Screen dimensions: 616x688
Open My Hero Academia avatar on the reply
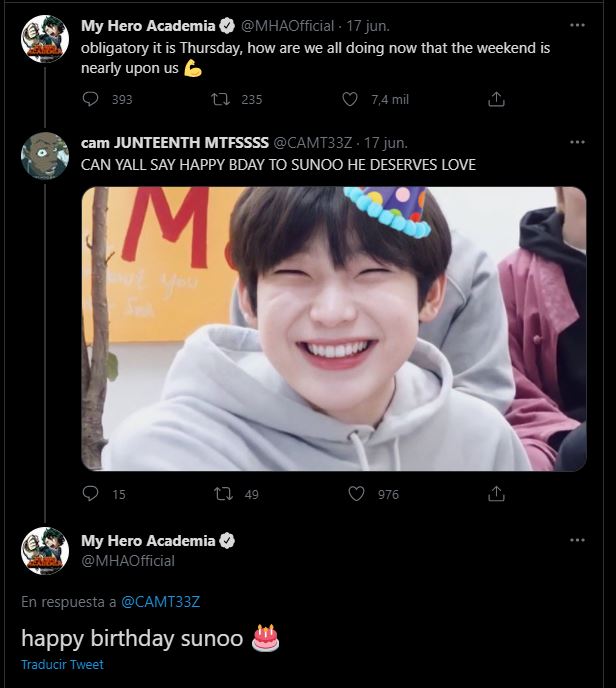click(x=44, y=551)
